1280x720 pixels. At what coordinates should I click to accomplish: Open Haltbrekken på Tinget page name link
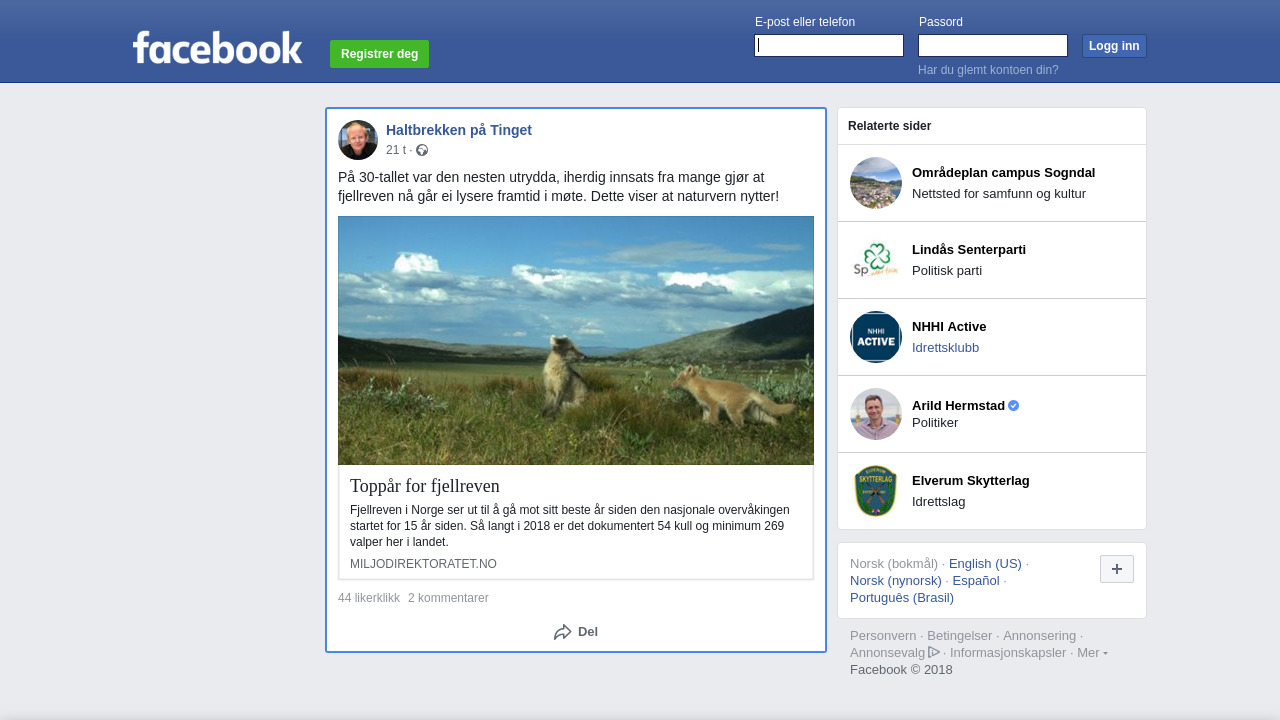(459, 130)
